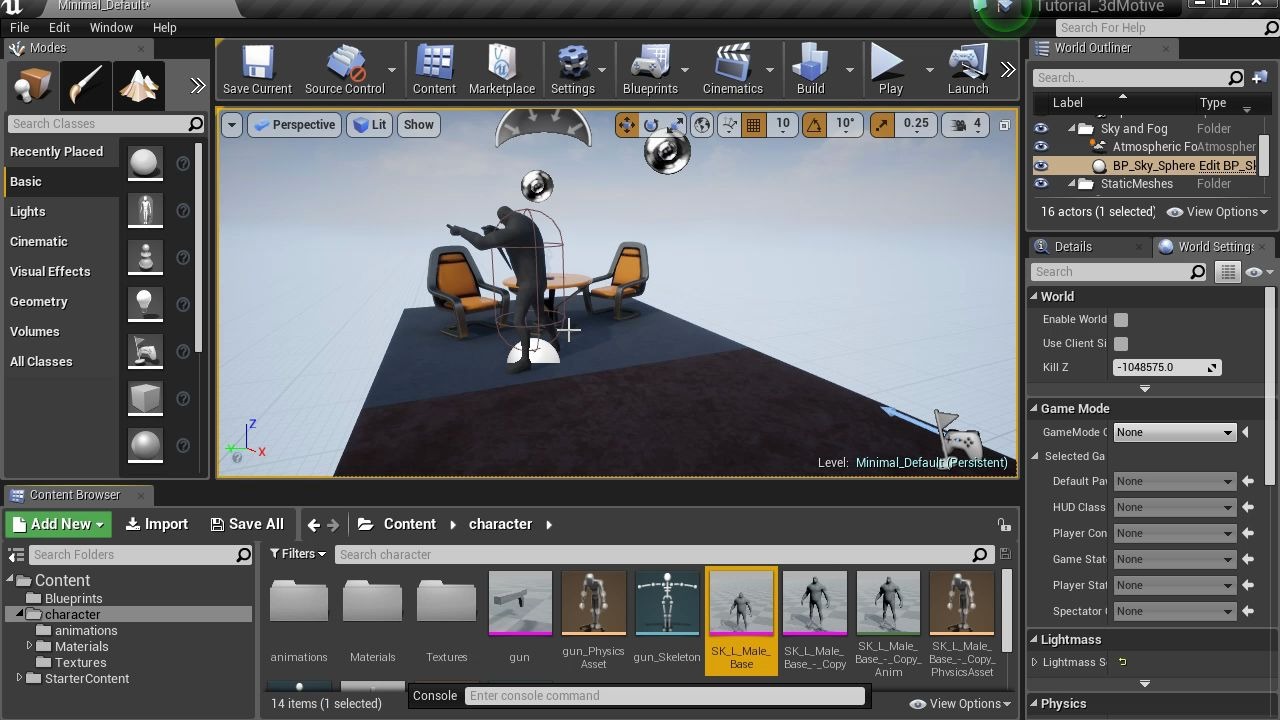Toggle scale snapping in the viewport
1280x720 pixels.
click(x=881, y=124)
